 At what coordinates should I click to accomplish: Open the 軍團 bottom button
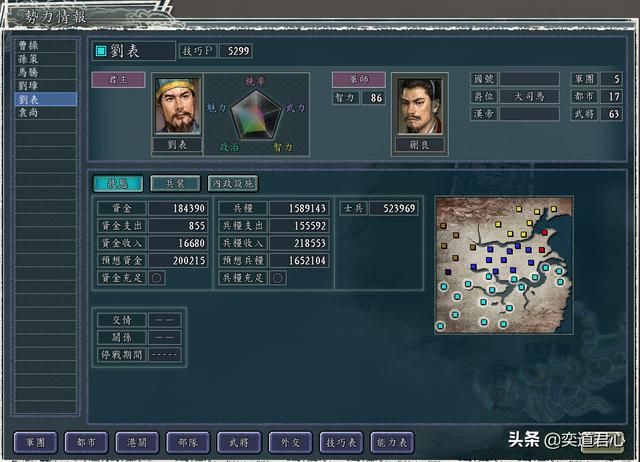pos(36,442)
